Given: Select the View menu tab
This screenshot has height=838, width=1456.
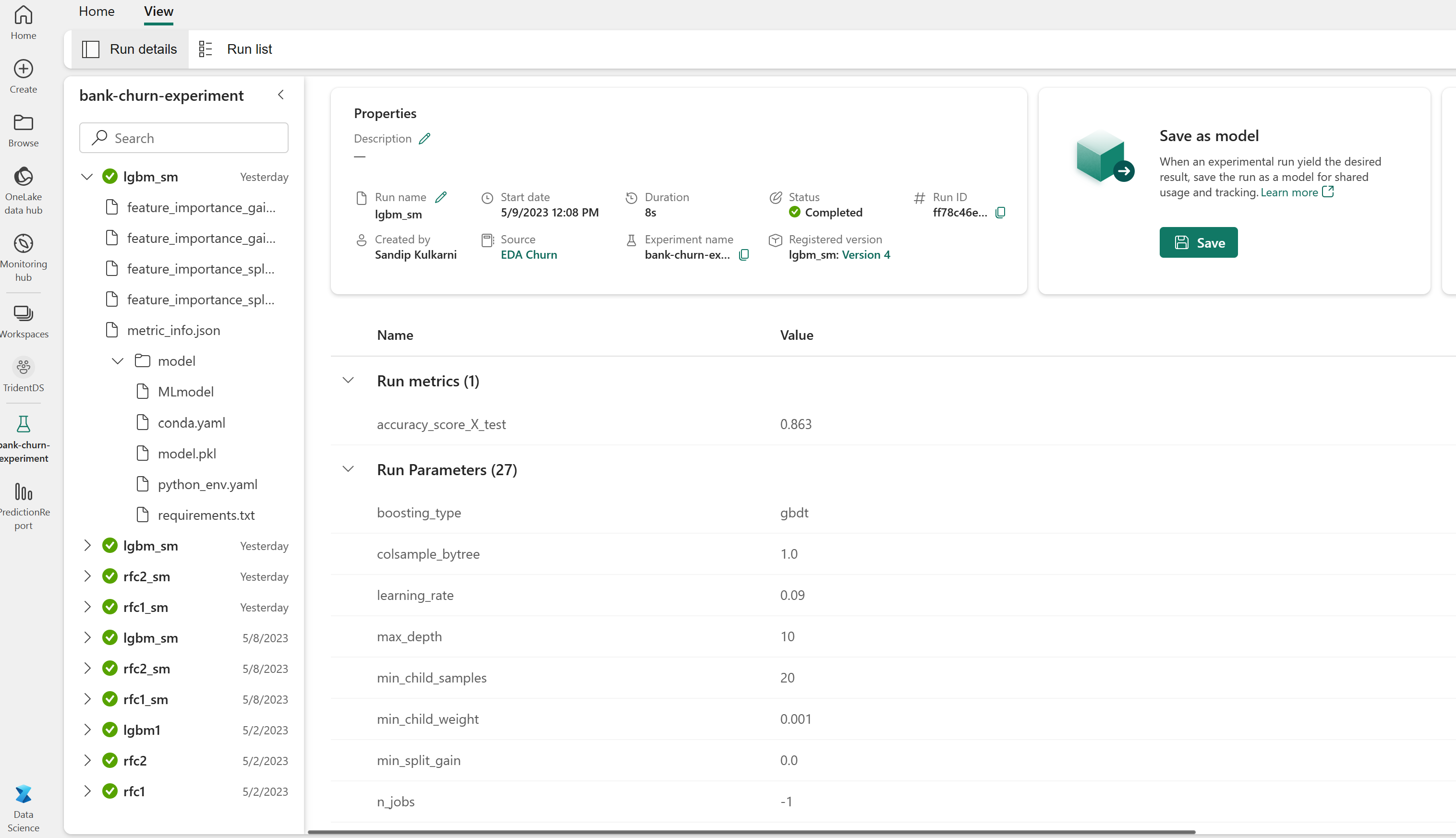Looking at the screenshot, I should tap(157, 11).
